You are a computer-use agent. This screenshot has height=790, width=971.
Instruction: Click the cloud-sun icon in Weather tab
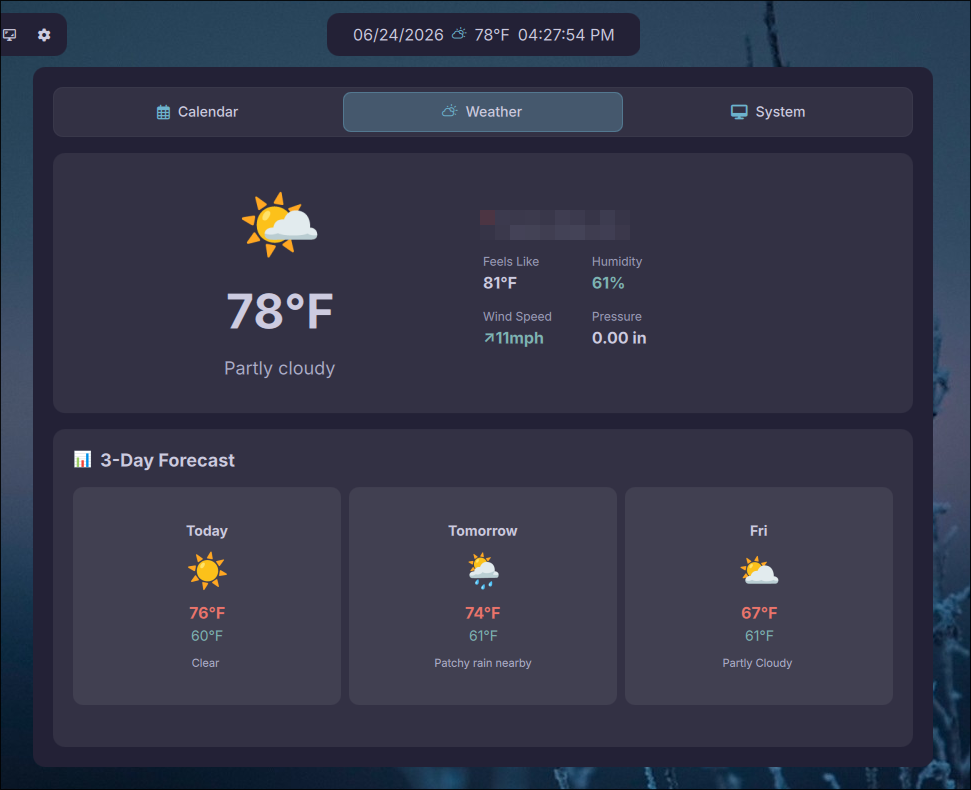[x=450, y=111]
